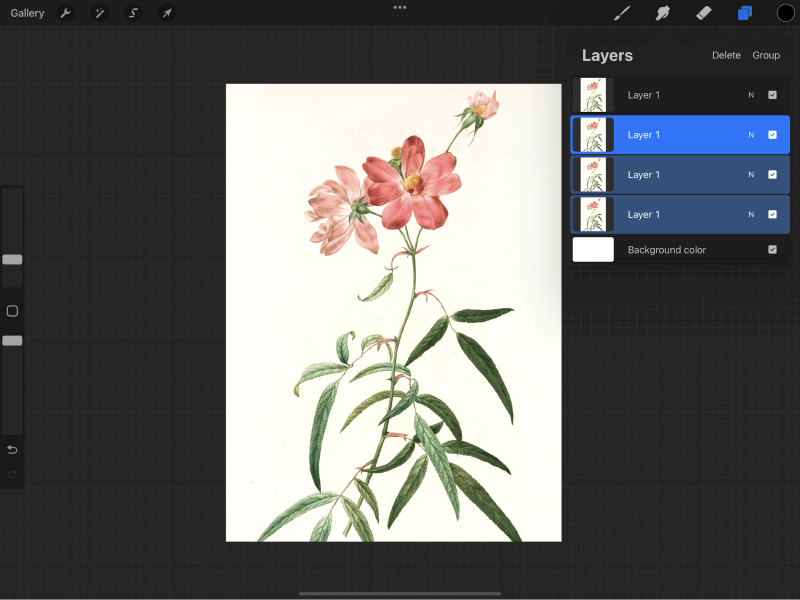Click the bottom Layer 1 name

(x=643, y=214)
